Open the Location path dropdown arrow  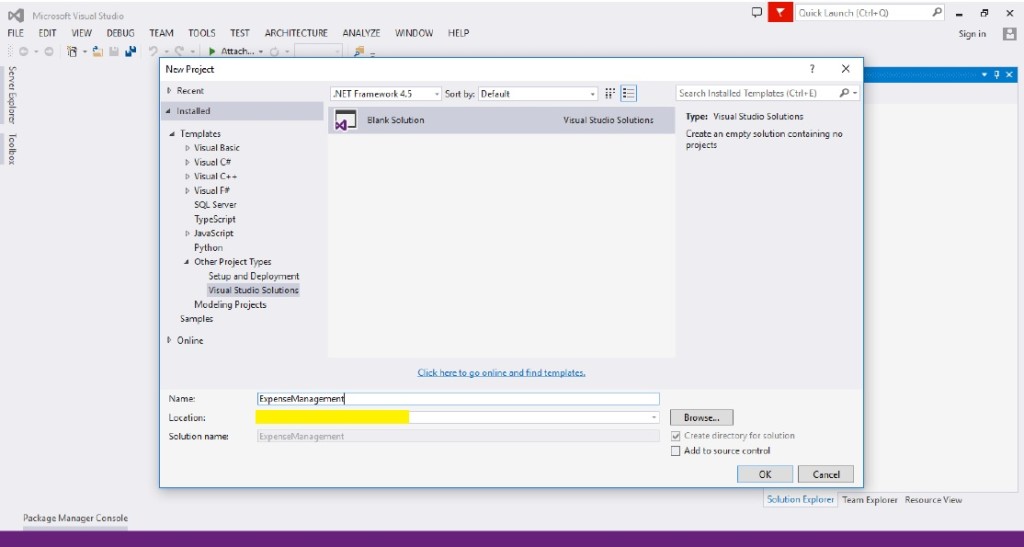click(653, 418)
